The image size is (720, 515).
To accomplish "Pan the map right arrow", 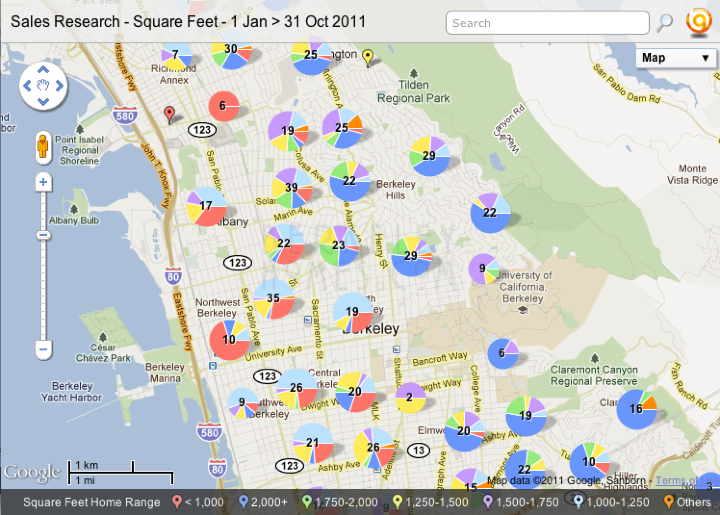I will pyautogui.click(x=59, y=86).
